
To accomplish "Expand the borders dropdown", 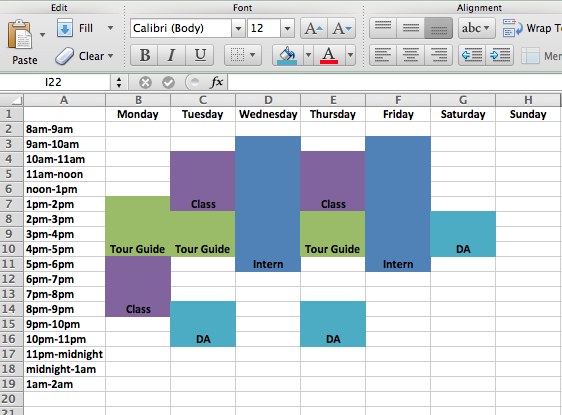I will coord(252,55).
